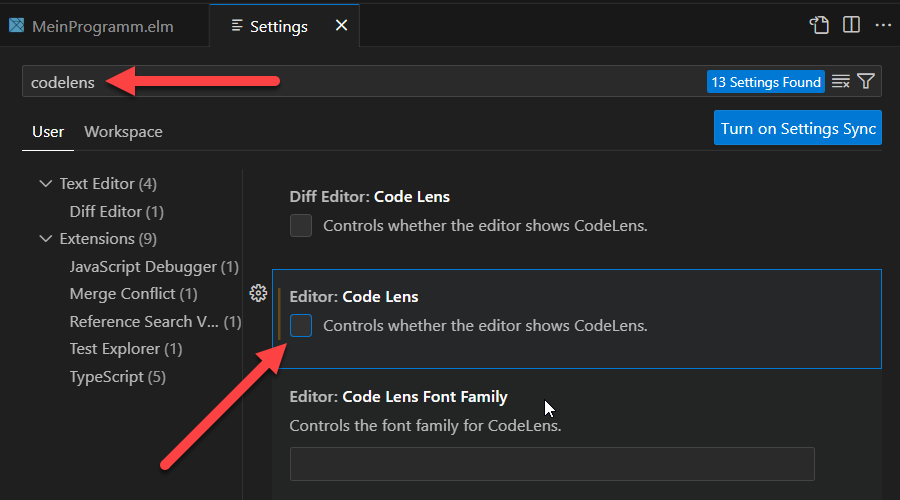Image resolution: width=900 pixels, height=500 pixels.
Task: Open the settings filter funnel
Action: (866, 81)
